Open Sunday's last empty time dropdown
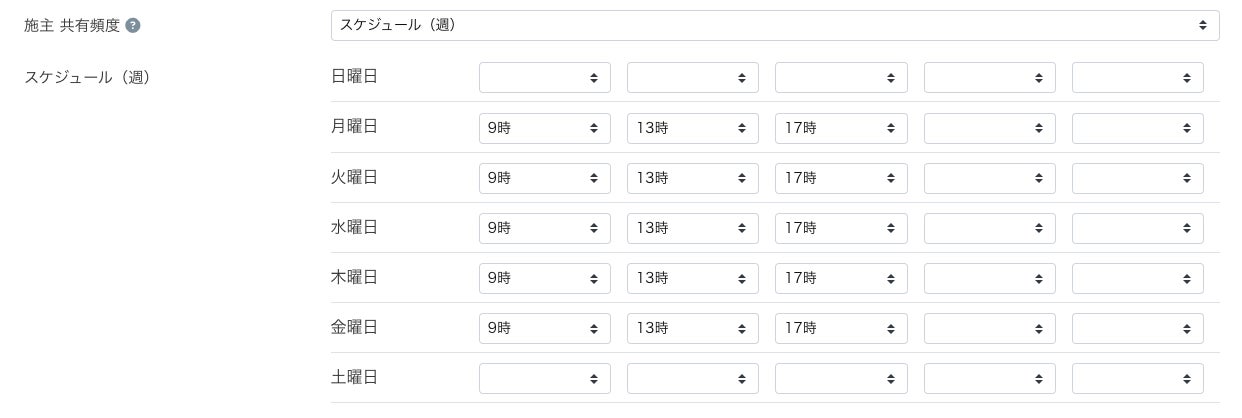This screenshot has width=1242, height=418. 1137,78
